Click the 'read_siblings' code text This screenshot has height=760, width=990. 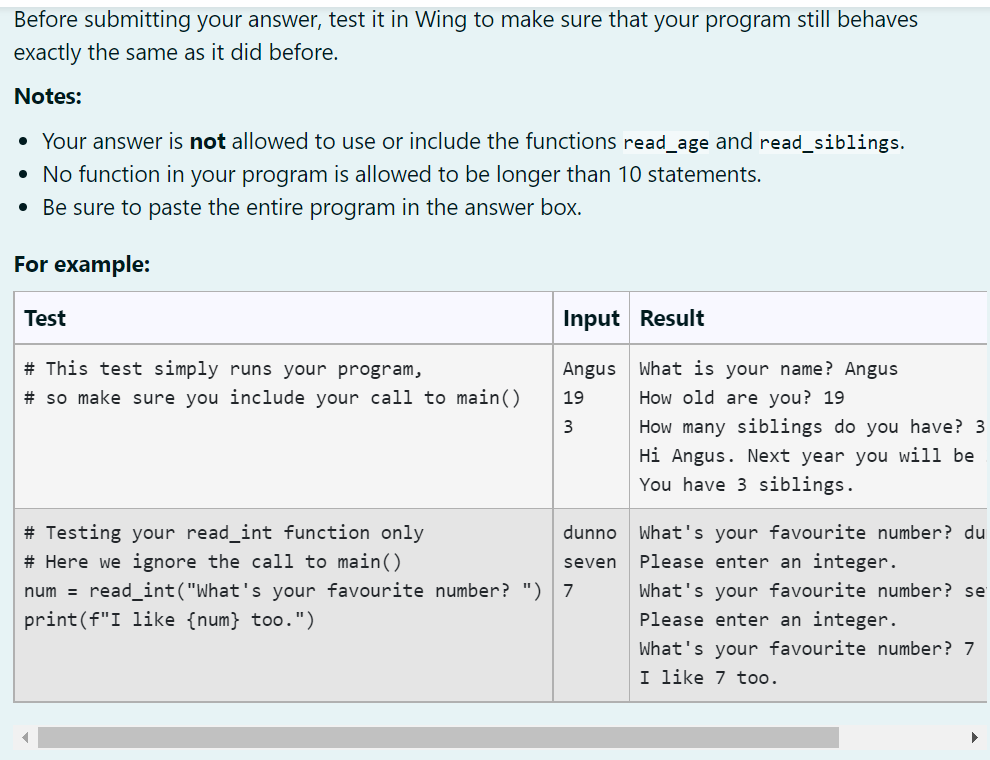tap(829, 143)
